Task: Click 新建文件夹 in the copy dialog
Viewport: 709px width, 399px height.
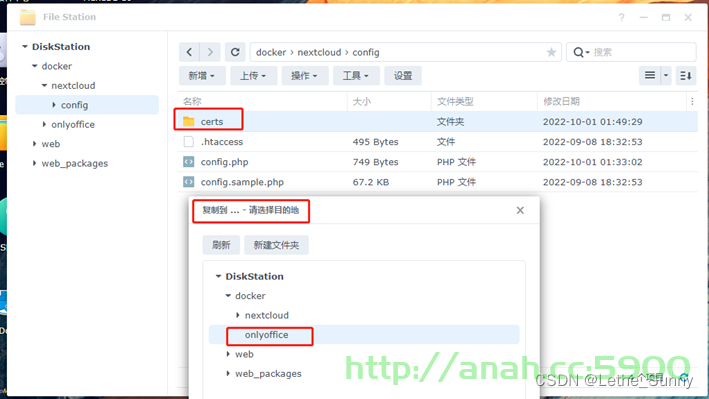Action: pos(276,245)
